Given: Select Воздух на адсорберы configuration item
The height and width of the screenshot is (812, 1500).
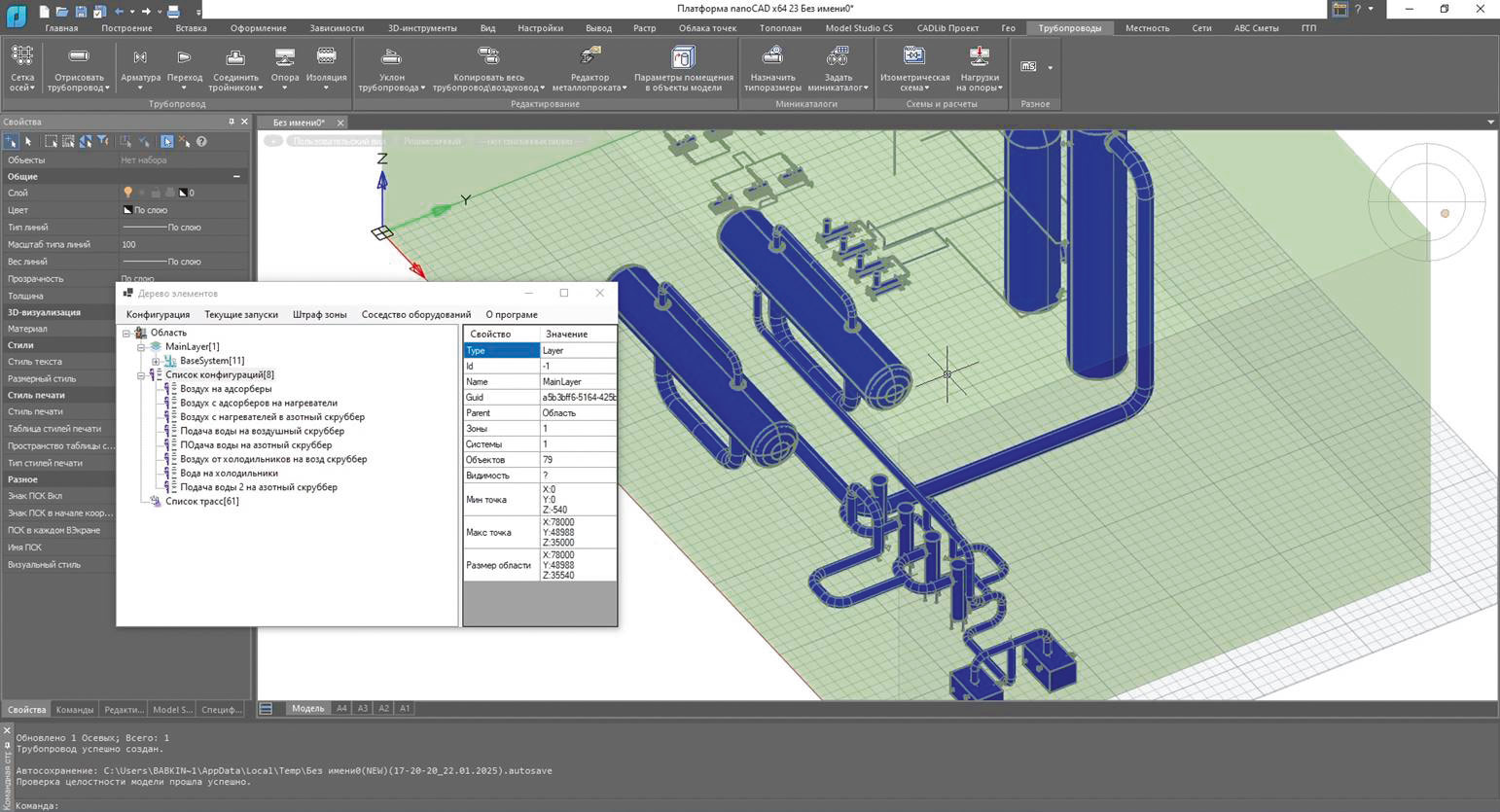Looking at the screenshot, I should tap(226, 389).
